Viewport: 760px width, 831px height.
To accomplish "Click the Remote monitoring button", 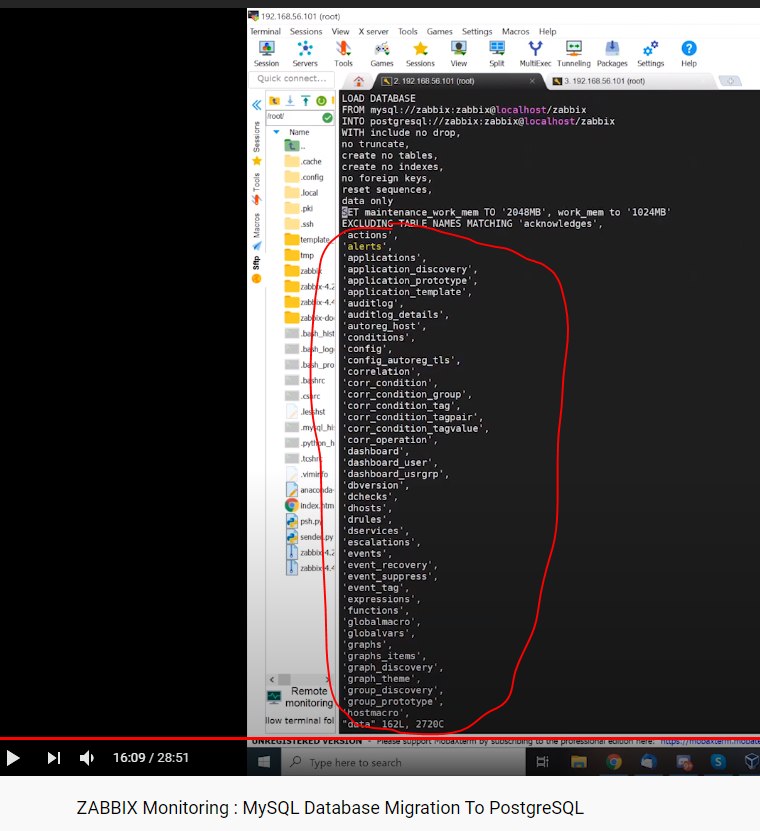I will [301, 697].
